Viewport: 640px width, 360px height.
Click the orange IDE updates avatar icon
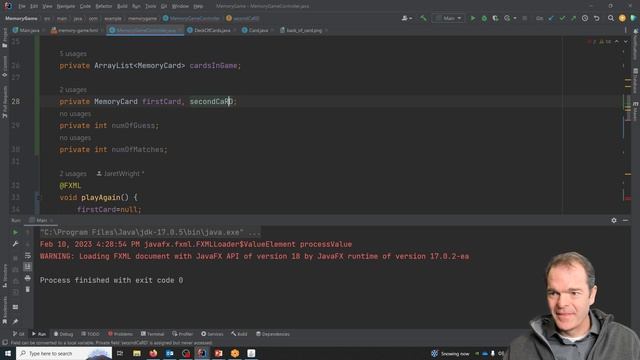coord(622,18)
